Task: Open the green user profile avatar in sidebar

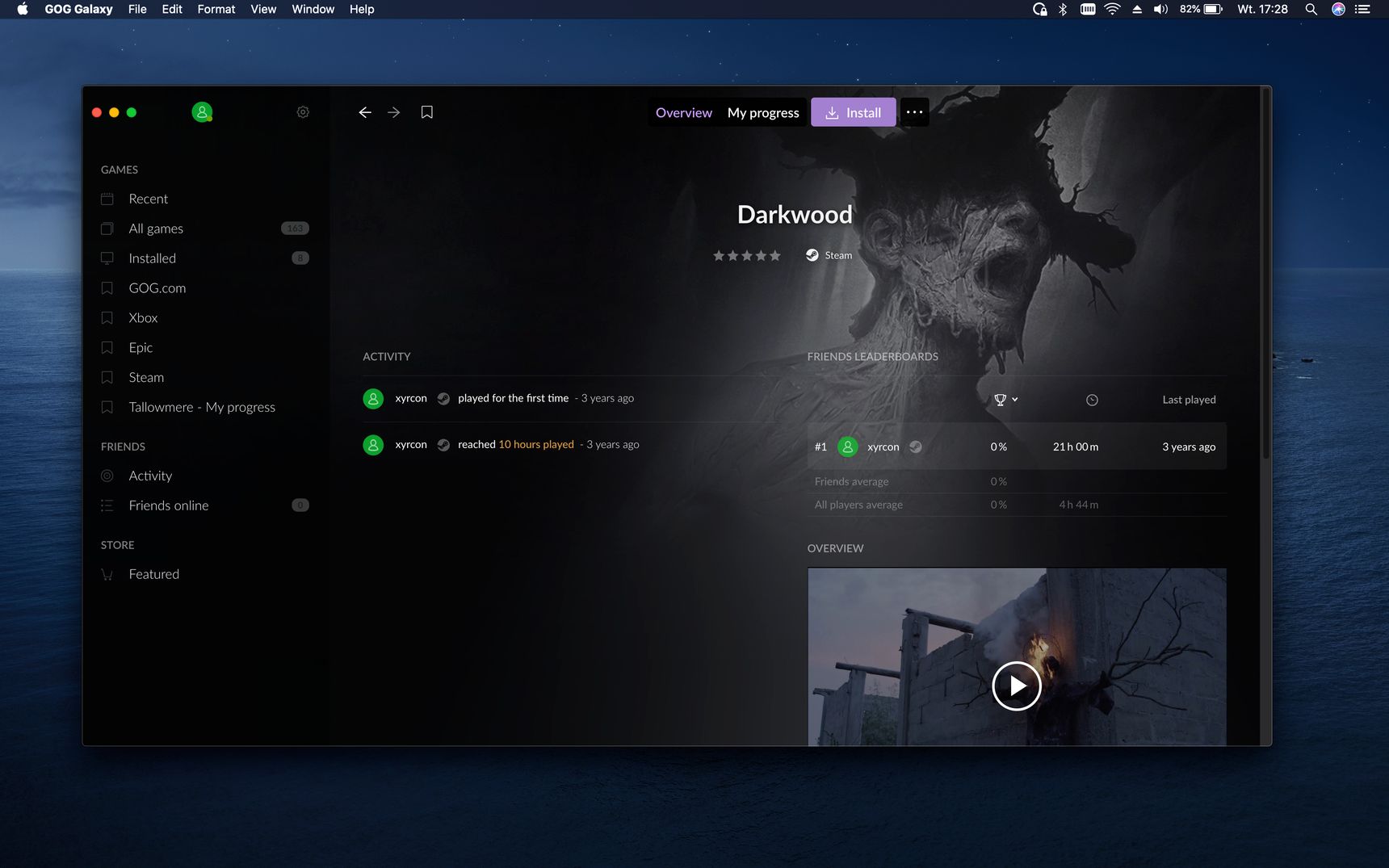Action: [x=202, y=112]
